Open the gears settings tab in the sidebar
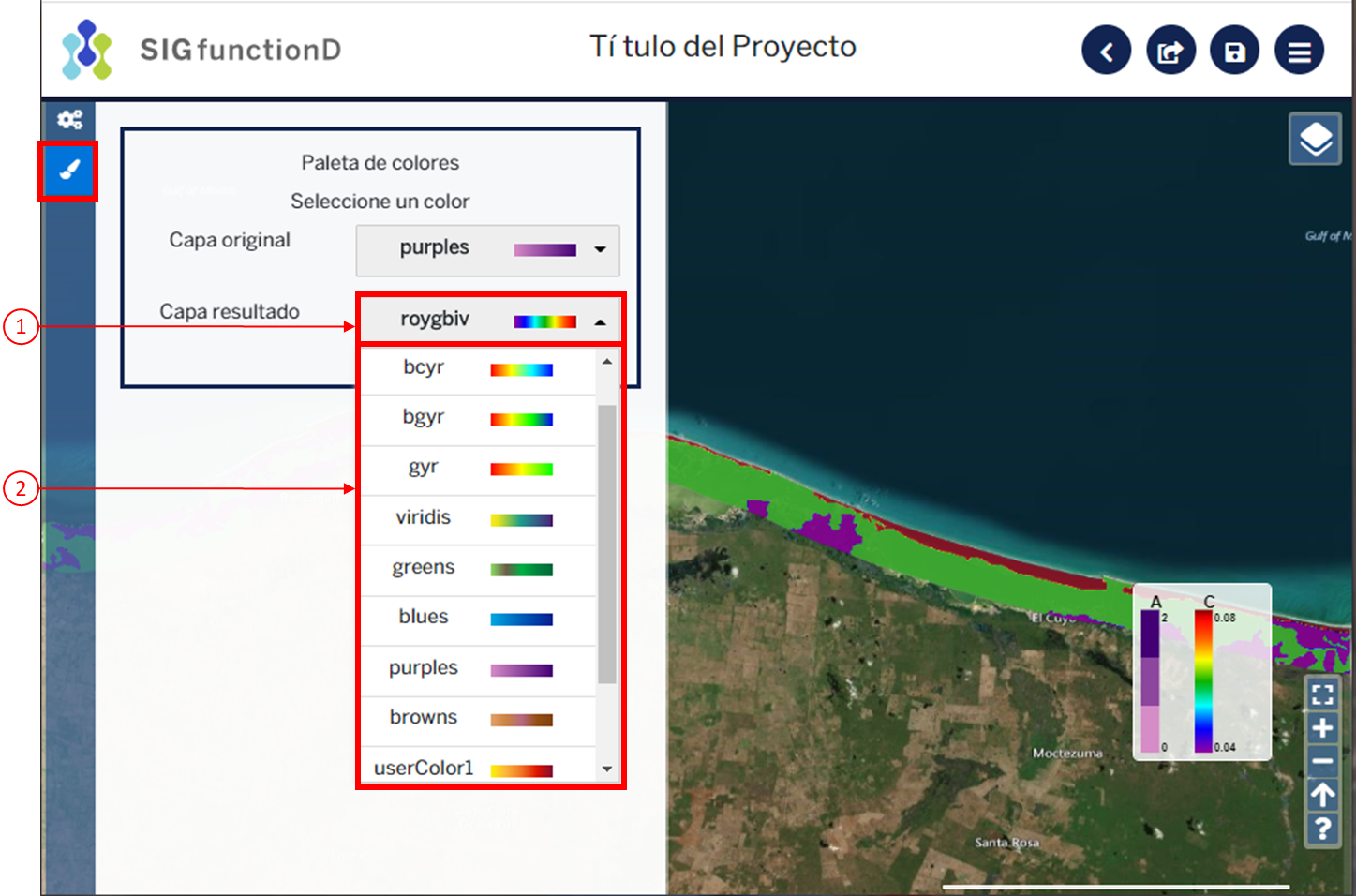The image size is (1356, 896). [x=69, y=120]
